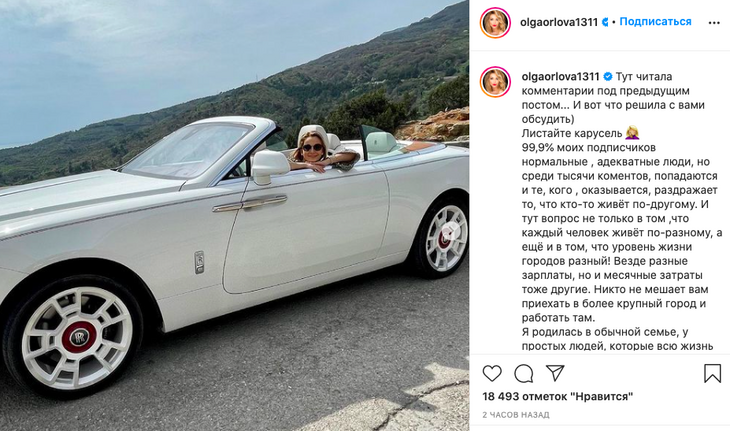Like the post with the heart icon

(492, 373)
